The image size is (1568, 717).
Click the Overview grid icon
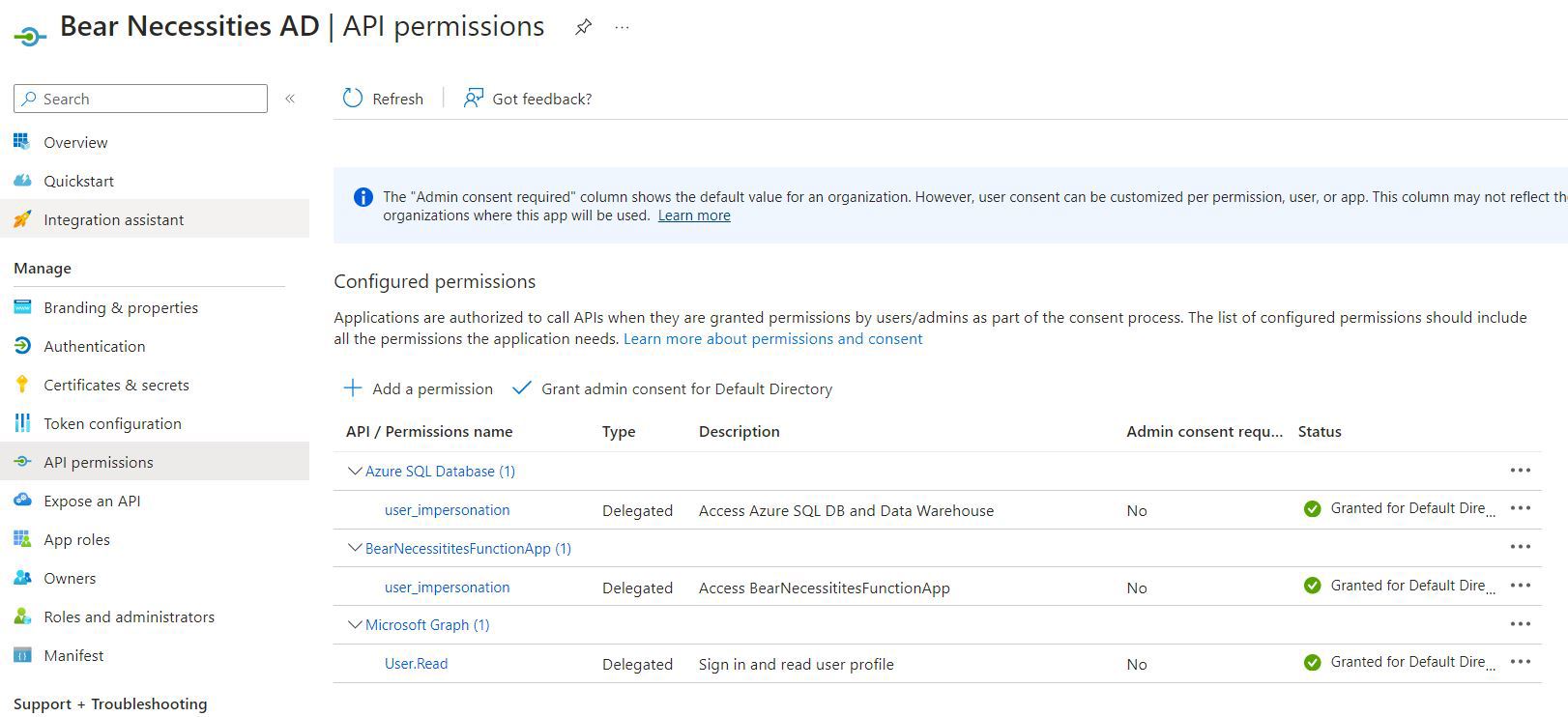(22, 142)
